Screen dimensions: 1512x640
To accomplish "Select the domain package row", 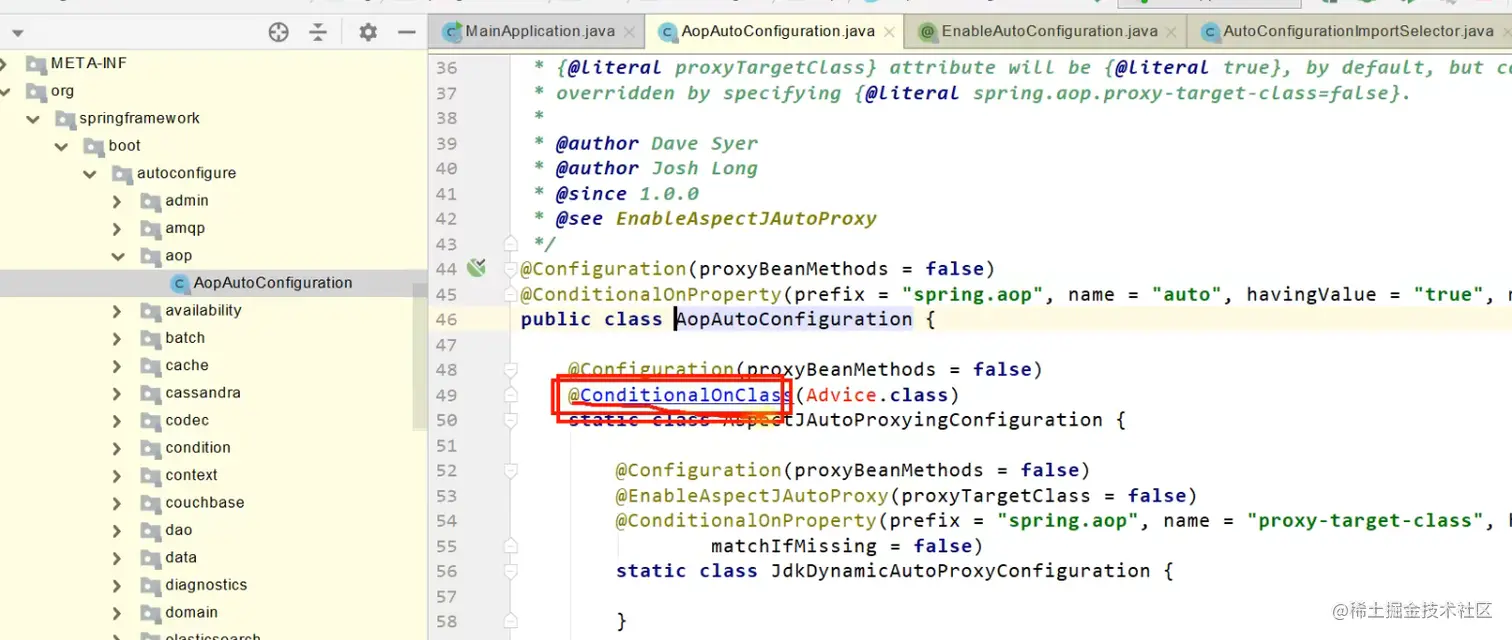I will click(x=214, y=613).
